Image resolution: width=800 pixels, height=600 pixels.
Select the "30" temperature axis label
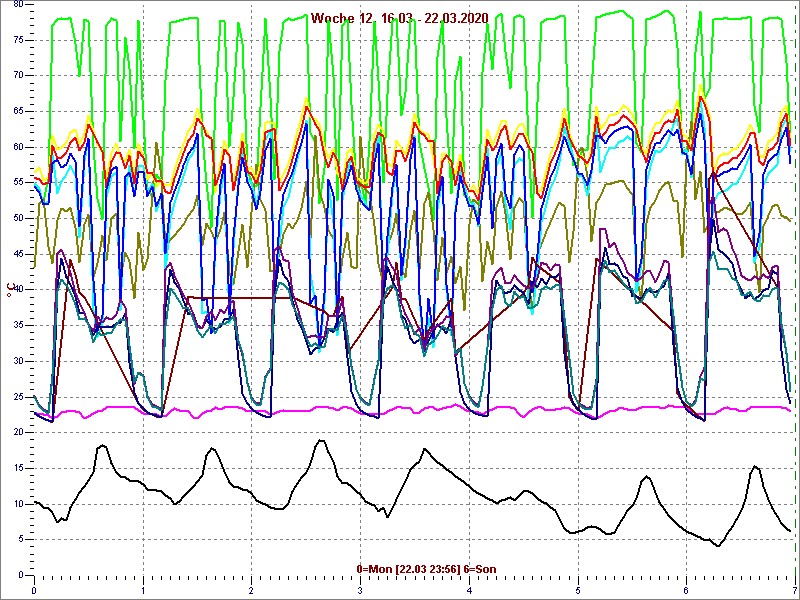click(18, 361)
